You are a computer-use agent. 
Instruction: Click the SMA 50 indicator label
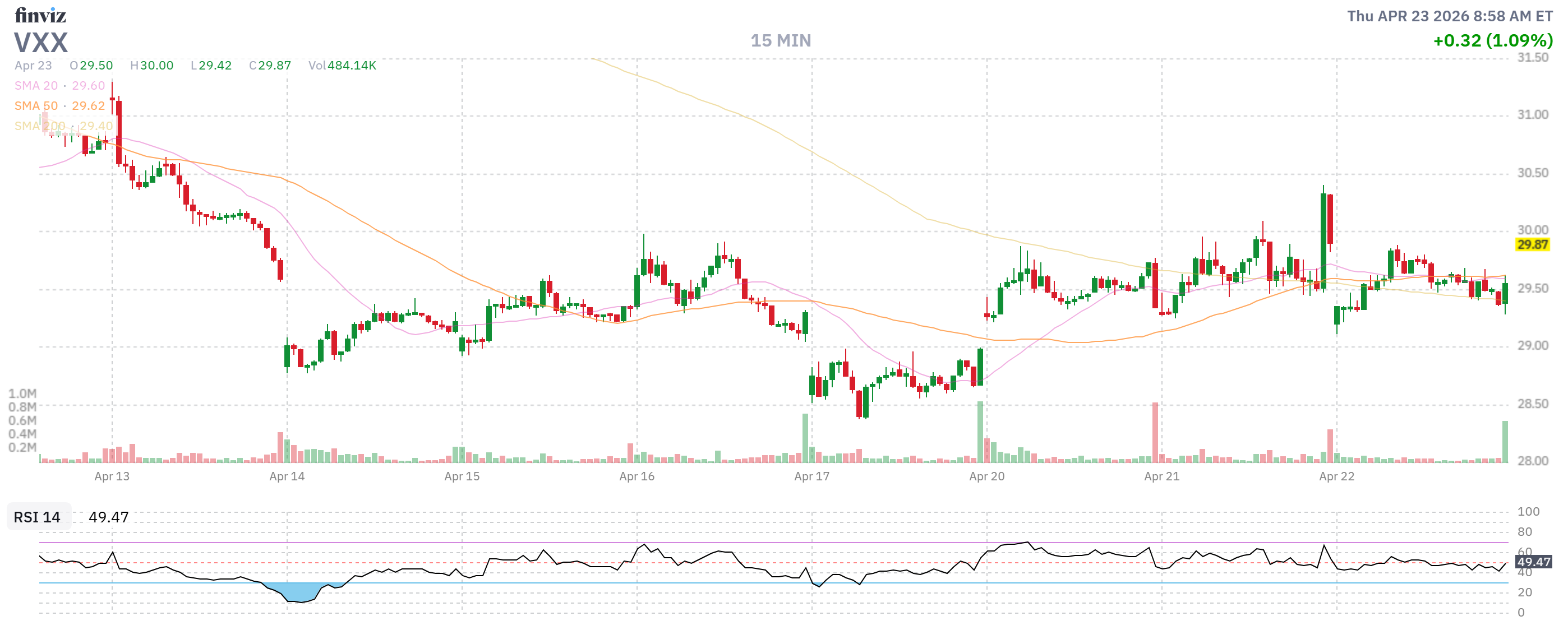pyautogui.click(x=36, y=106)
